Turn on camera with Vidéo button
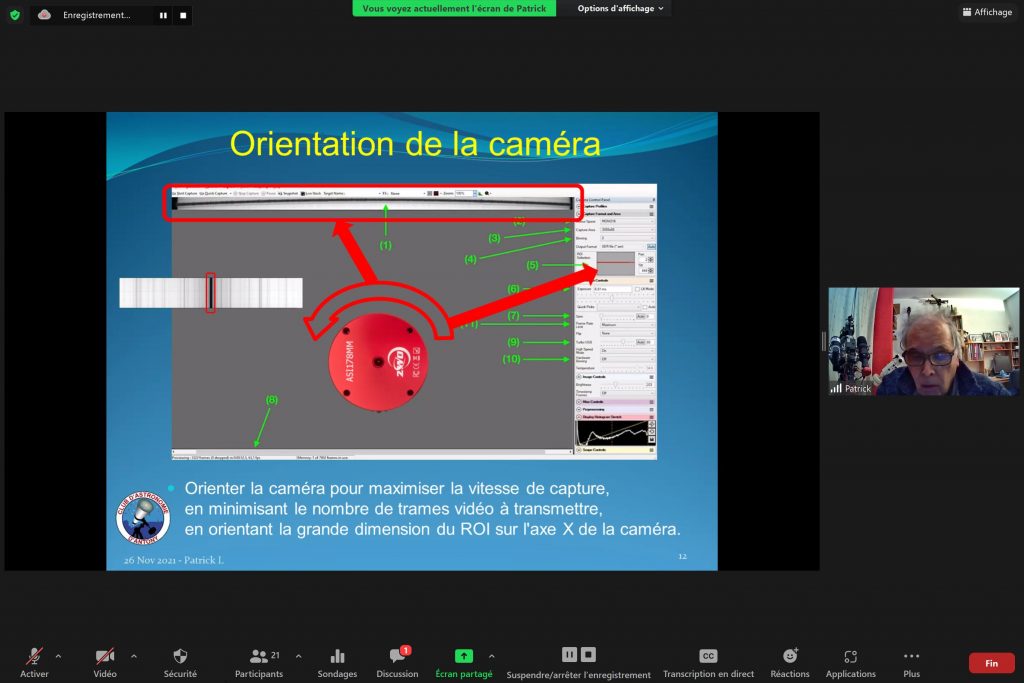The width and height of the screenshot is (1024, 683). [104, 662]
